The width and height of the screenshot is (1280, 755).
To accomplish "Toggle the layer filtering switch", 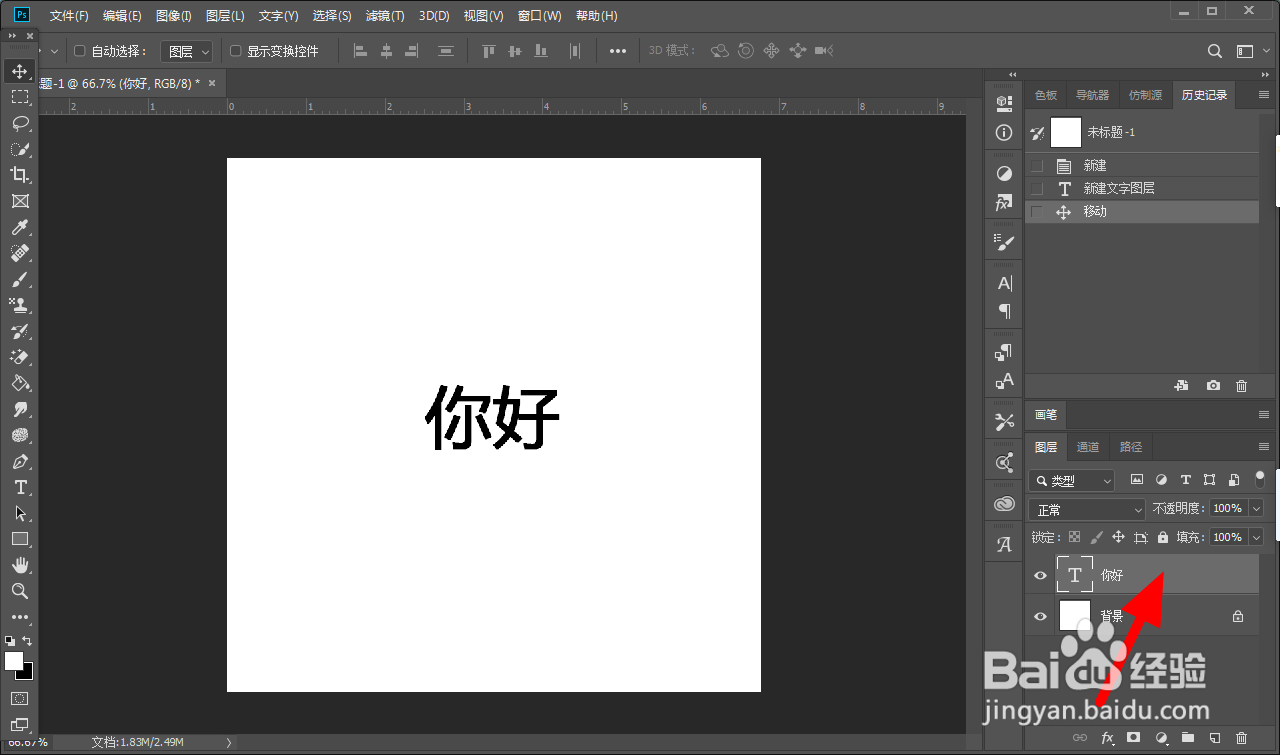I will coord(1260,479).
